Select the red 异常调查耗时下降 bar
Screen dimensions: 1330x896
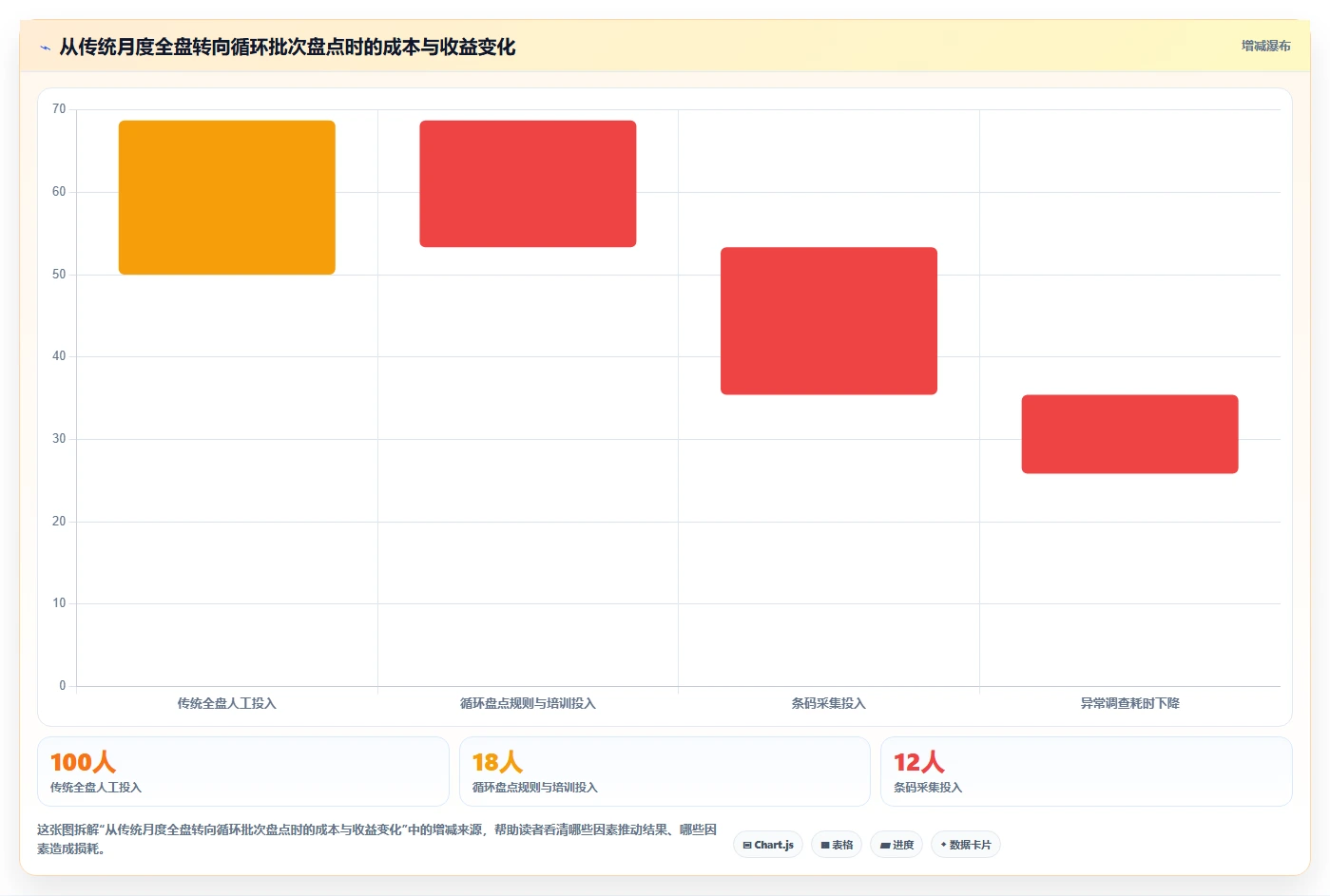pos(1129,434)
